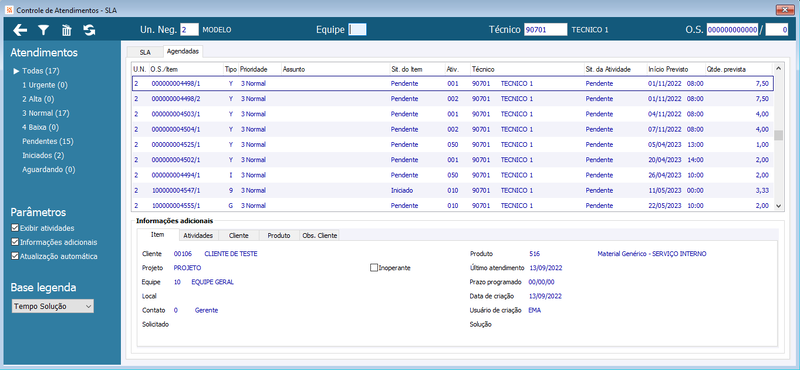Select row 000000004498/2
The image size is (800, 370).
coord(453,98)
